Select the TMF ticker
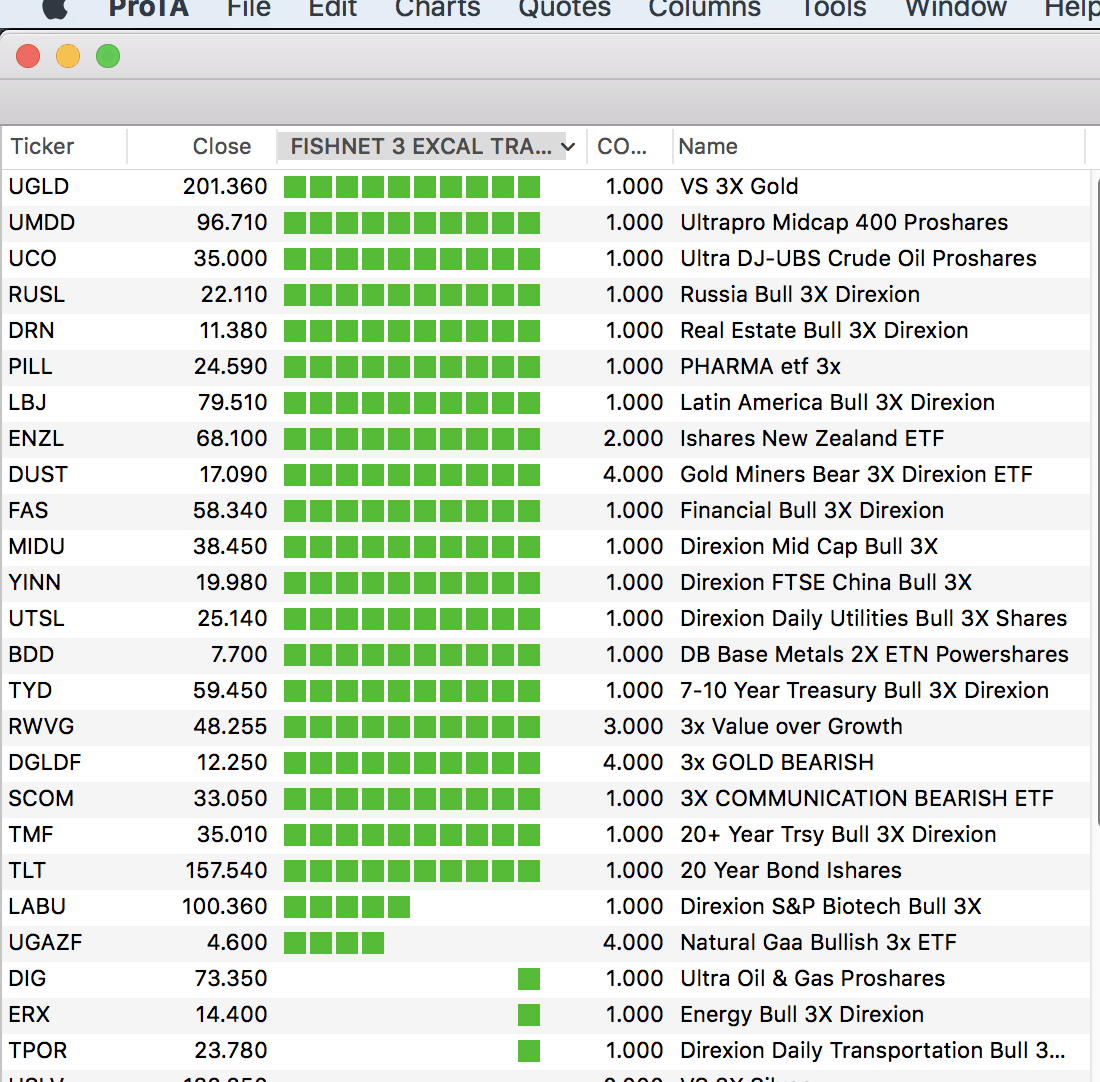The width and height of the screenshot is (1100, 1082). click(x=31, y=834)
